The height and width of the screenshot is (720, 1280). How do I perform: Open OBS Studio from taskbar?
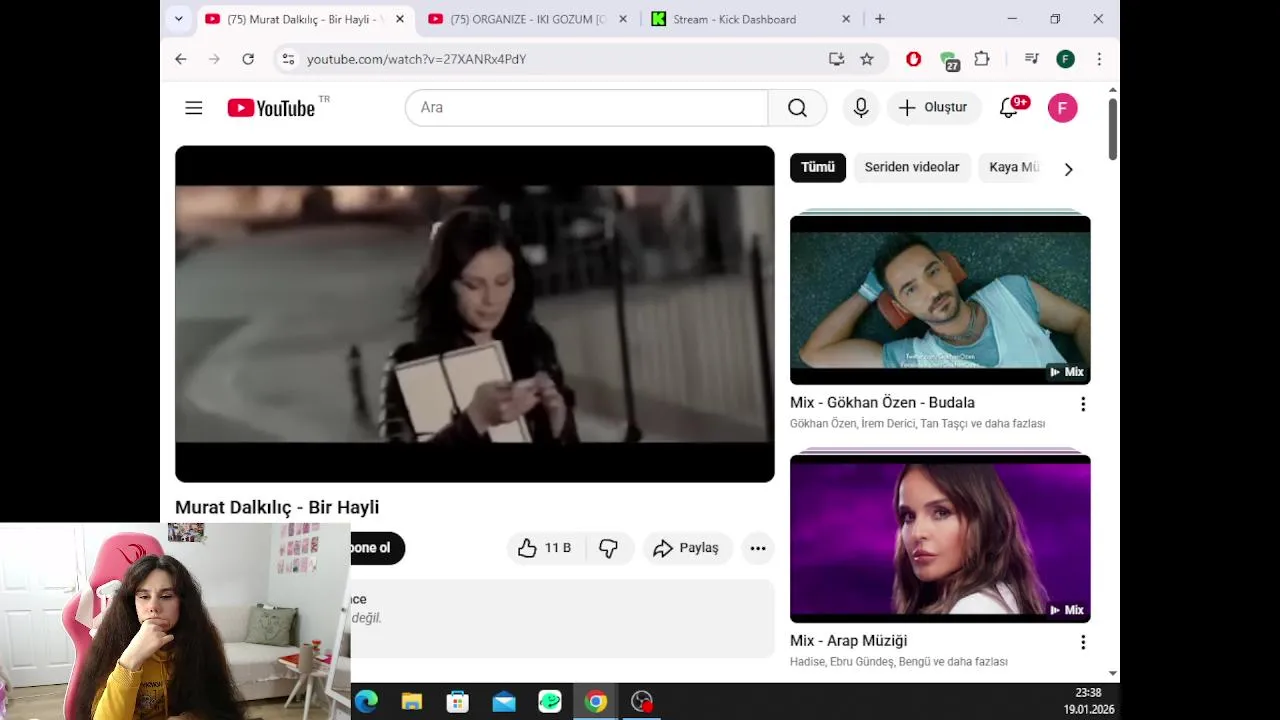(642, 702)
